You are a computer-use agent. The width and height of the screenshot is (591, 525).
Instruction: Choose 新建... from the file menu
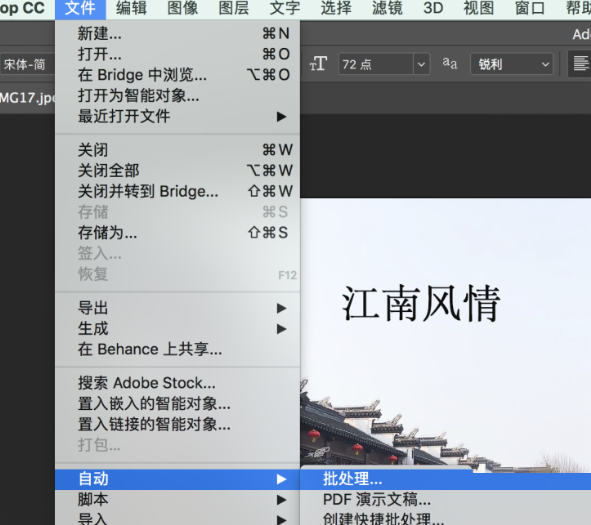178,34
